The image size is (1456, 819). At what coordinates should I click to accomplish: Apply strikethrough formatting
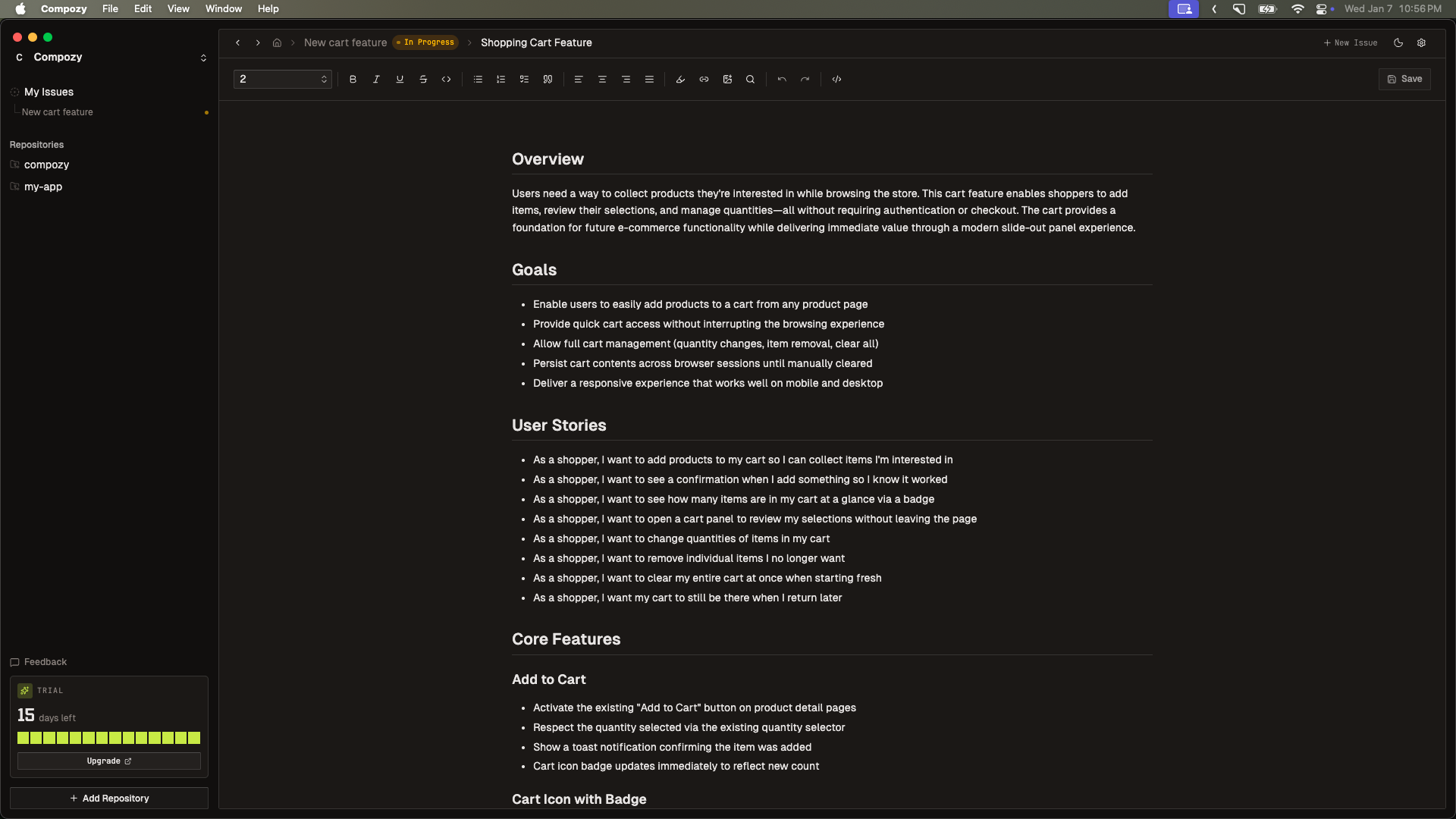click(423, 79)
